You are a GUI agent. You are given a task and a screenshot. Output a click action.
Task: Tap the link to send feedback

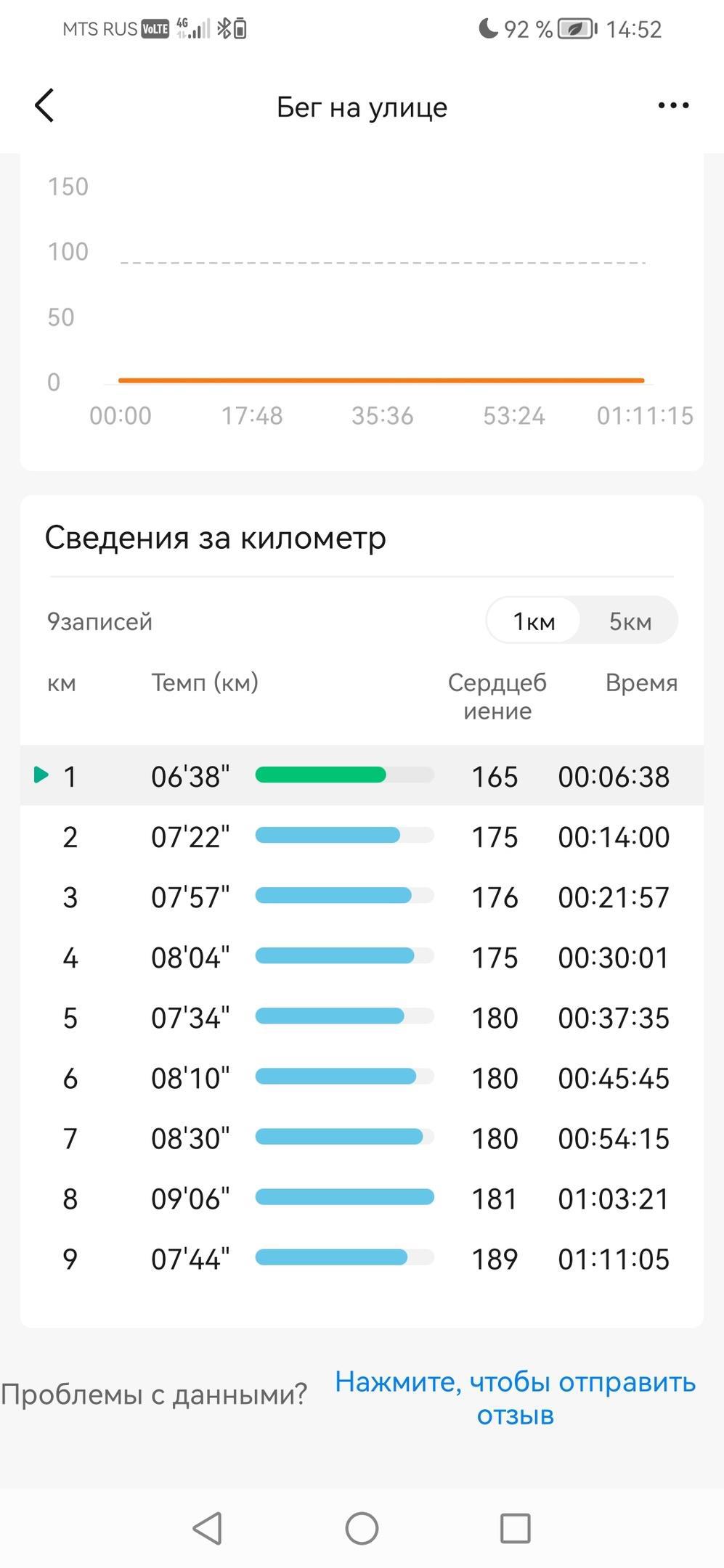515,1397
